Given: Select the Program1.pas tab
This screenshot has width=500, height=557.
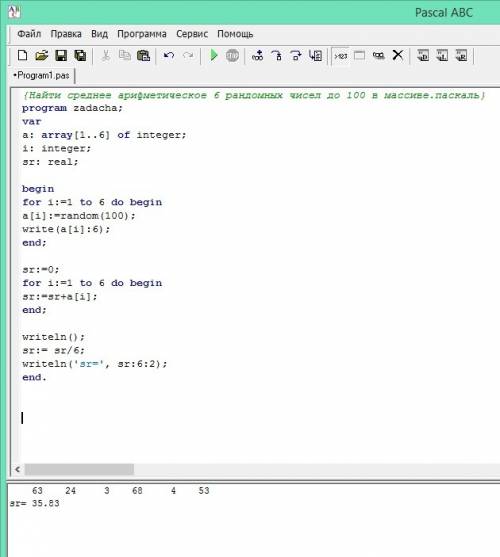Looking at the screenshot, I should [x=42, y=76].
